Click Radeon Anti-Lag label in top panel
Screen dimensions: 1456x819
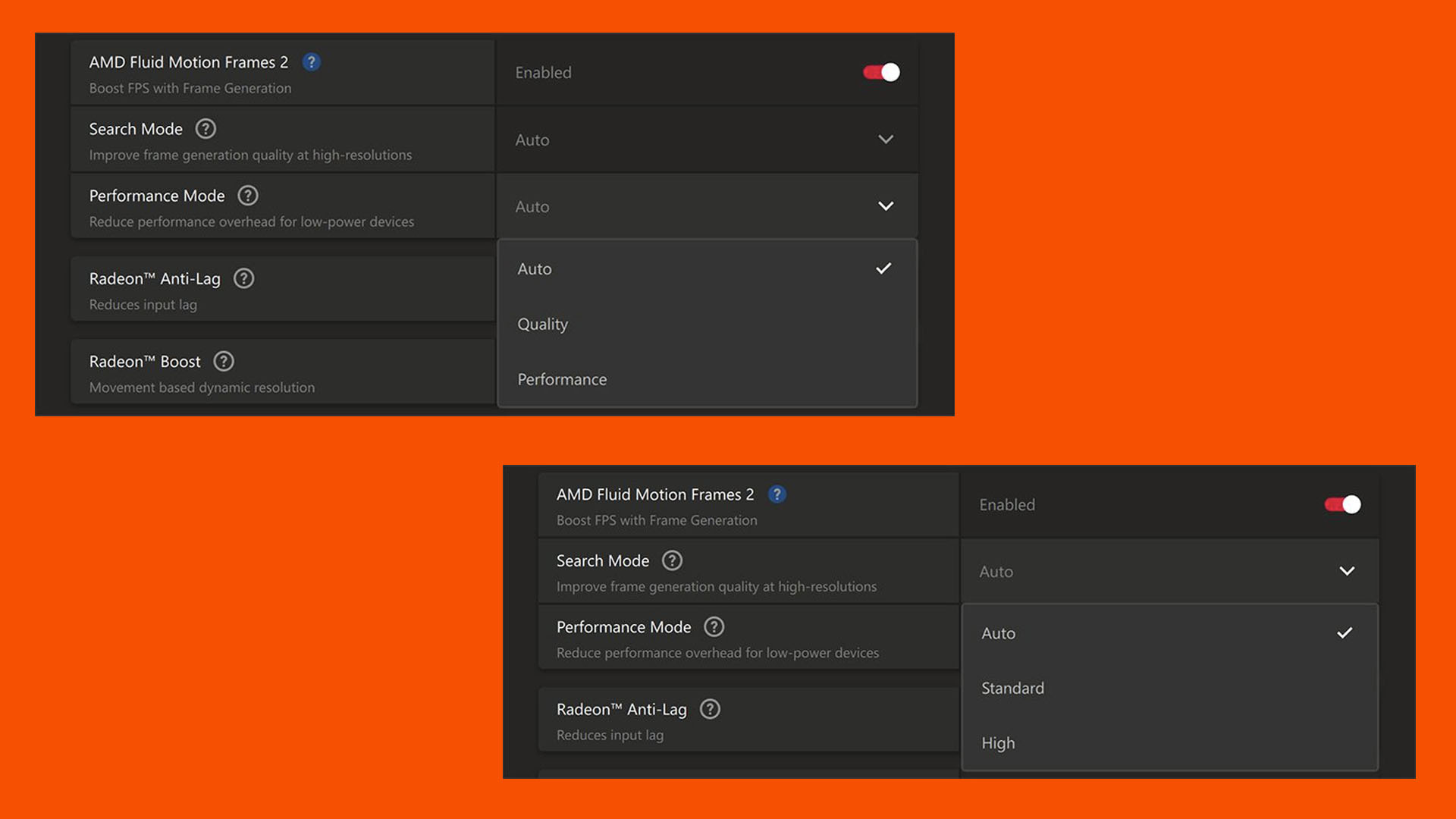click(155, 278)
